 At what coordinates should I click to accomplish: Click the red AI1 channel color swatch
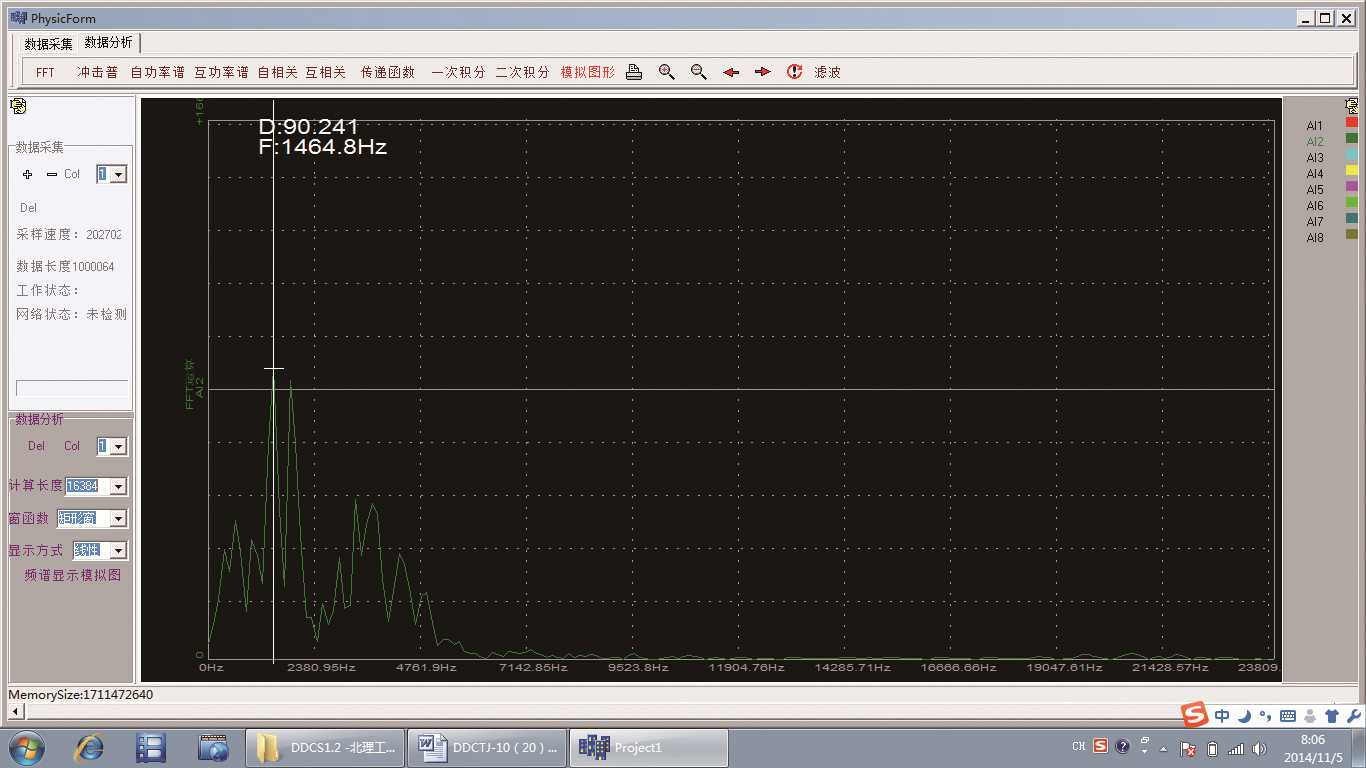point(1352,123)
